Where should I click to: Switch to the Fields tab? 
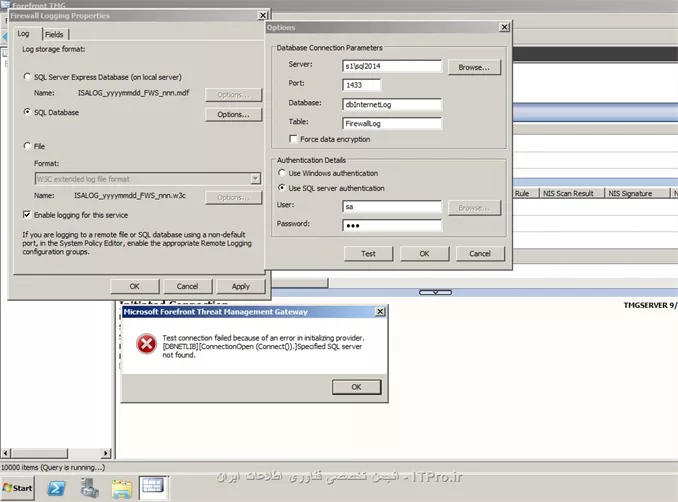[54, 34]
